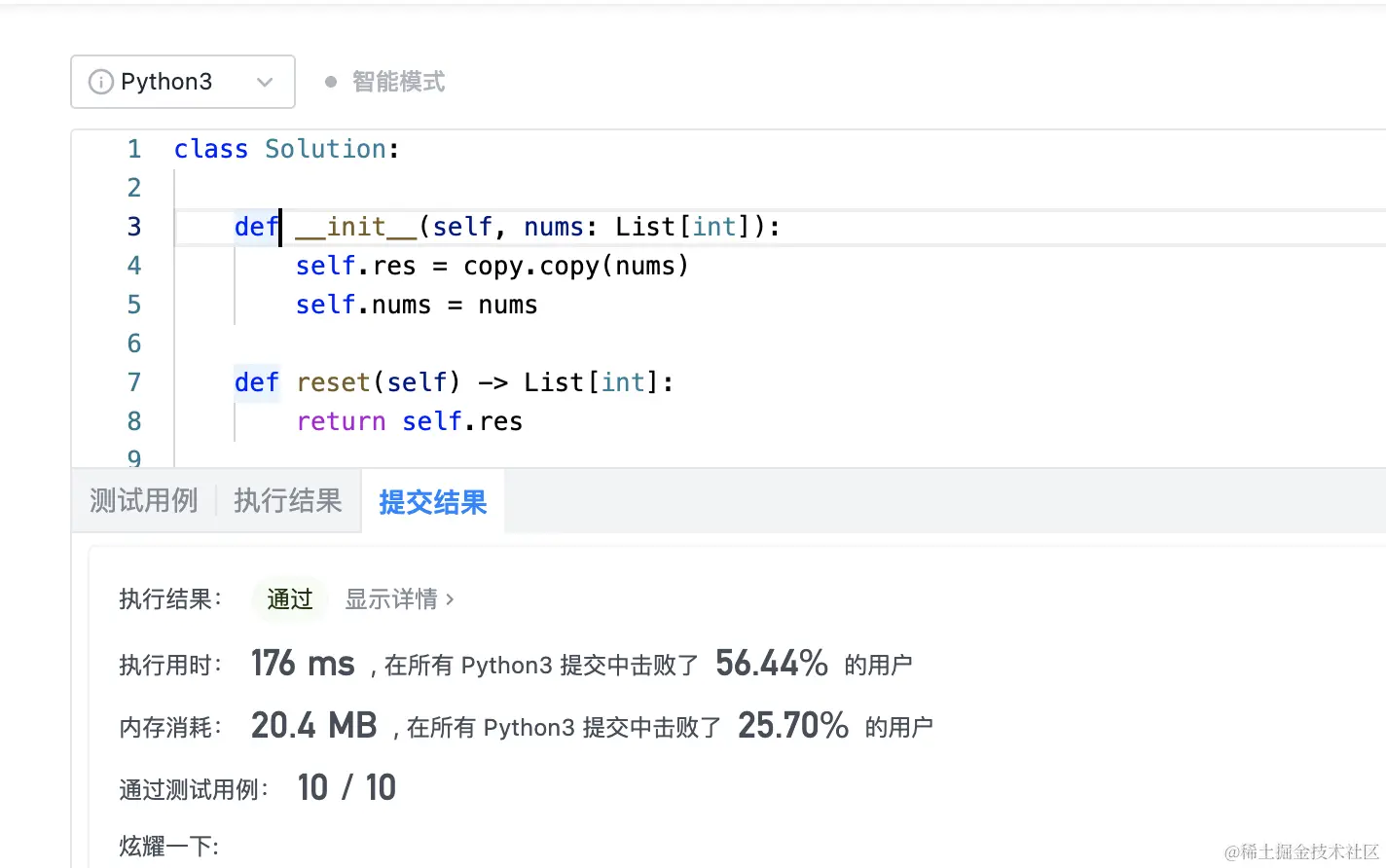Open the 显示详情 link

391,599
